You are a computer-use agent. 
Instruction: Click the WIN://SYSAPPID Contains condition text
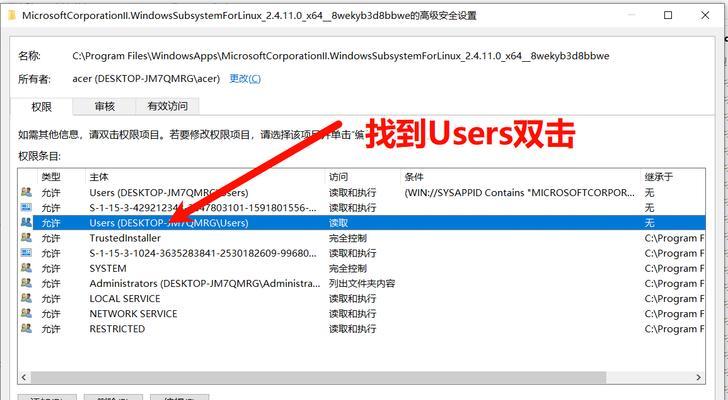(520, 193)
